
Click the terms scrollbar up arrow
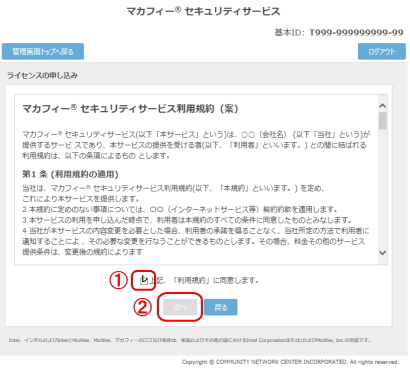point(383,106)
